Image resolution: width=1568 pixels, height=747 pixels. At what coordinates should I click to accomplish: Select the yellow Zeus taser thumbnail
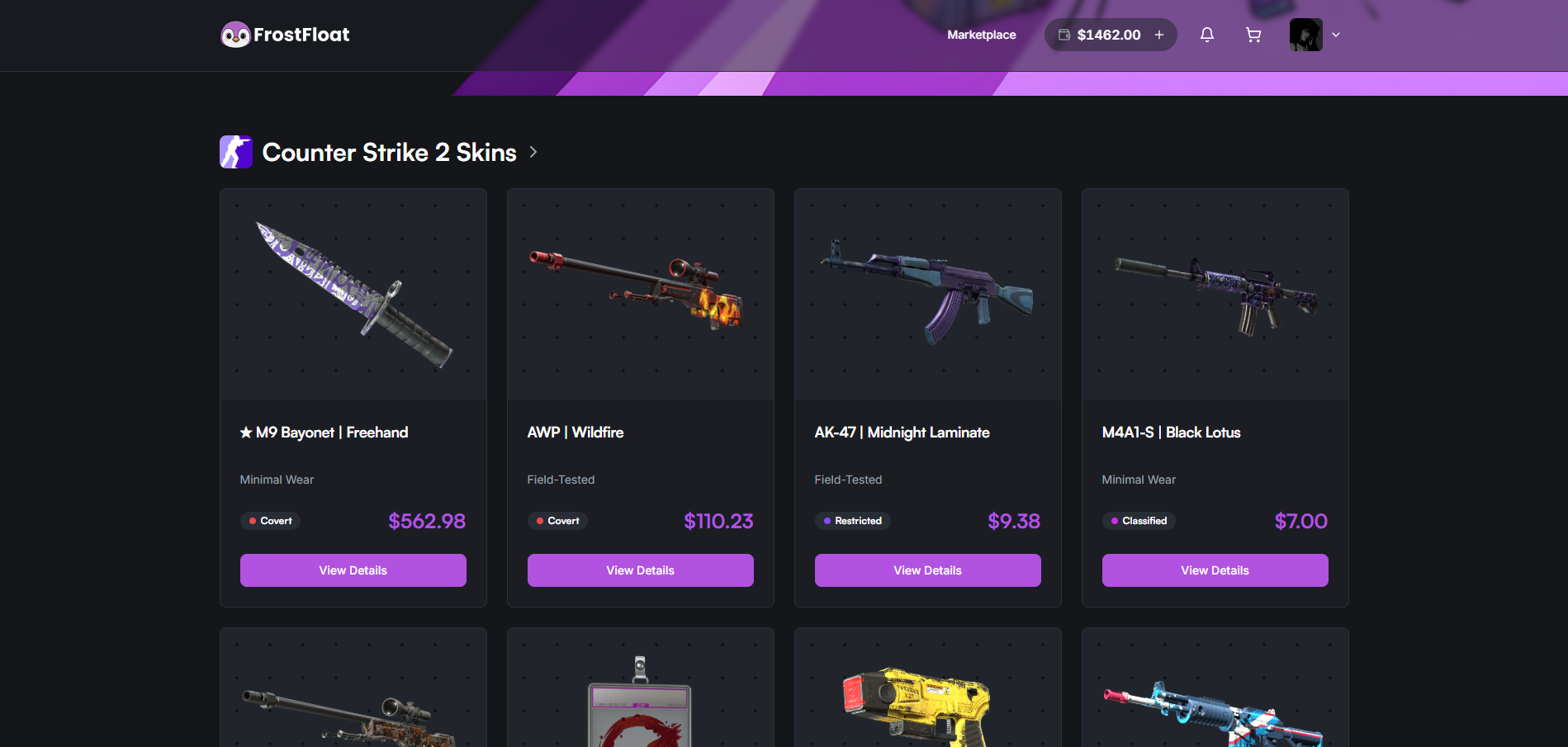[x=916, y=706]
